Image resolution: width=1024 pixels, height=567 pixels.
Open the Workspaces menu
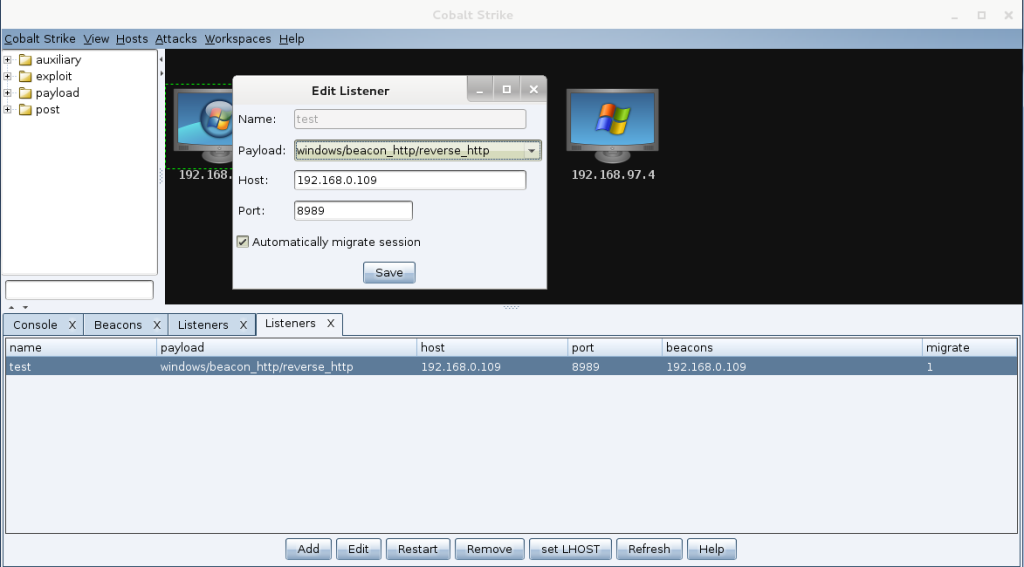pyautogui.click(x=238, y=39)
